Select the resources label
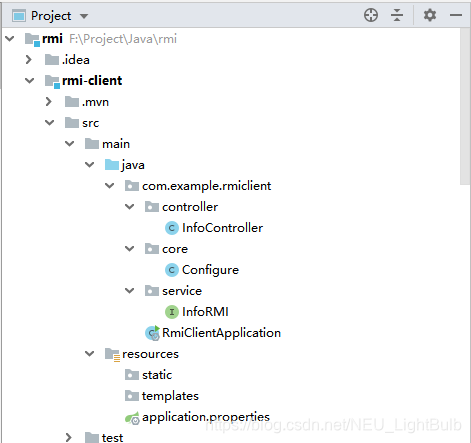Viewport: 471px width, 443px height. click(150, 354)
